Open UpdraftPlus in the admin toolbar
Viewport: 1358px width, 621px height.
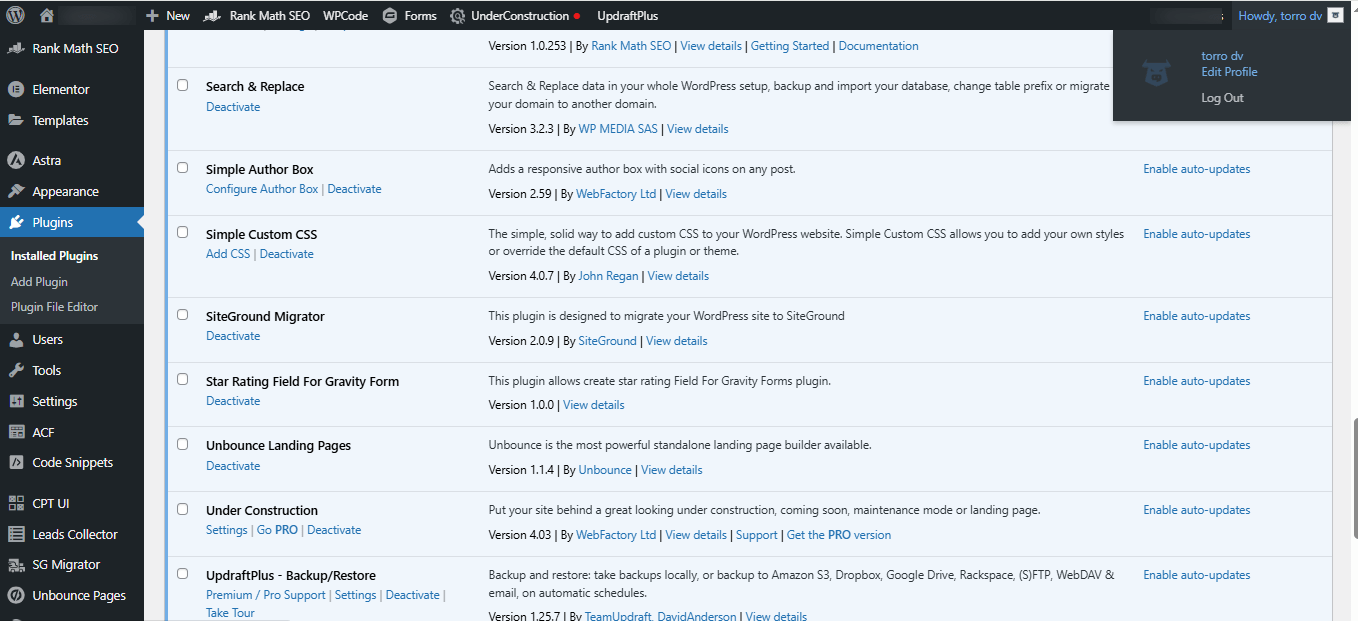[x=628, y=15]
